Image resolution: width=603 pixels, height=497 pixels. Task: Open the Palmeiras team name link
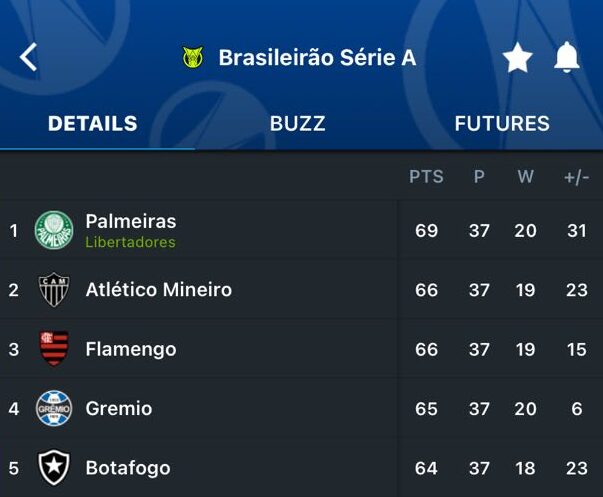pos(131,222)
